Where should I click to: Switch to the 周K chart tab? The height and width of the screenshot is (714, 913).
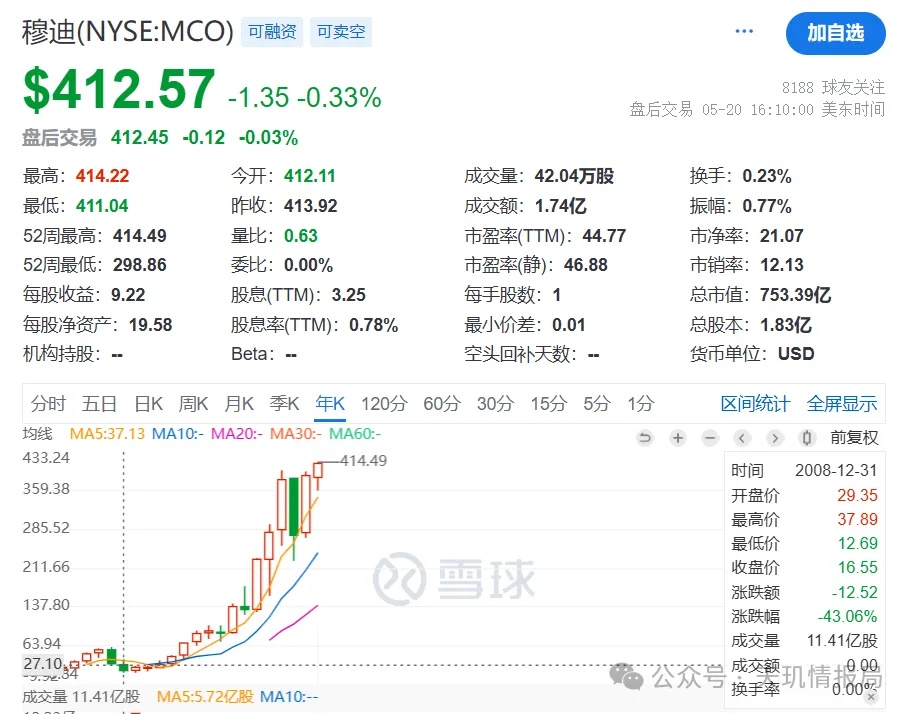[193, 404]
